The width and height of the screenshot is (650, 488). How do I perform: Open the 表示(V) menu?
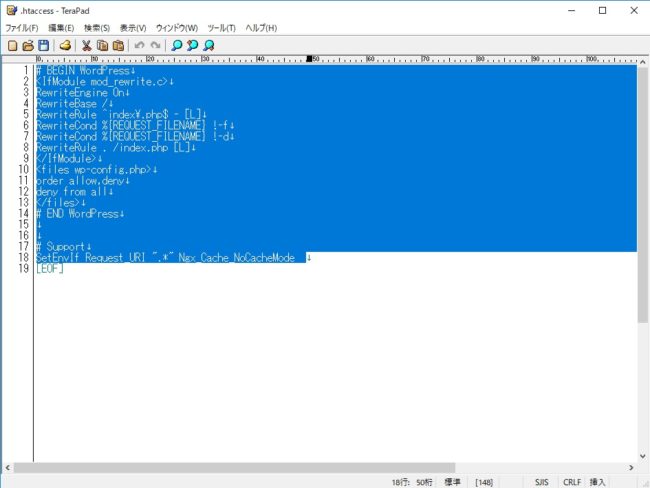pos(133,28)
